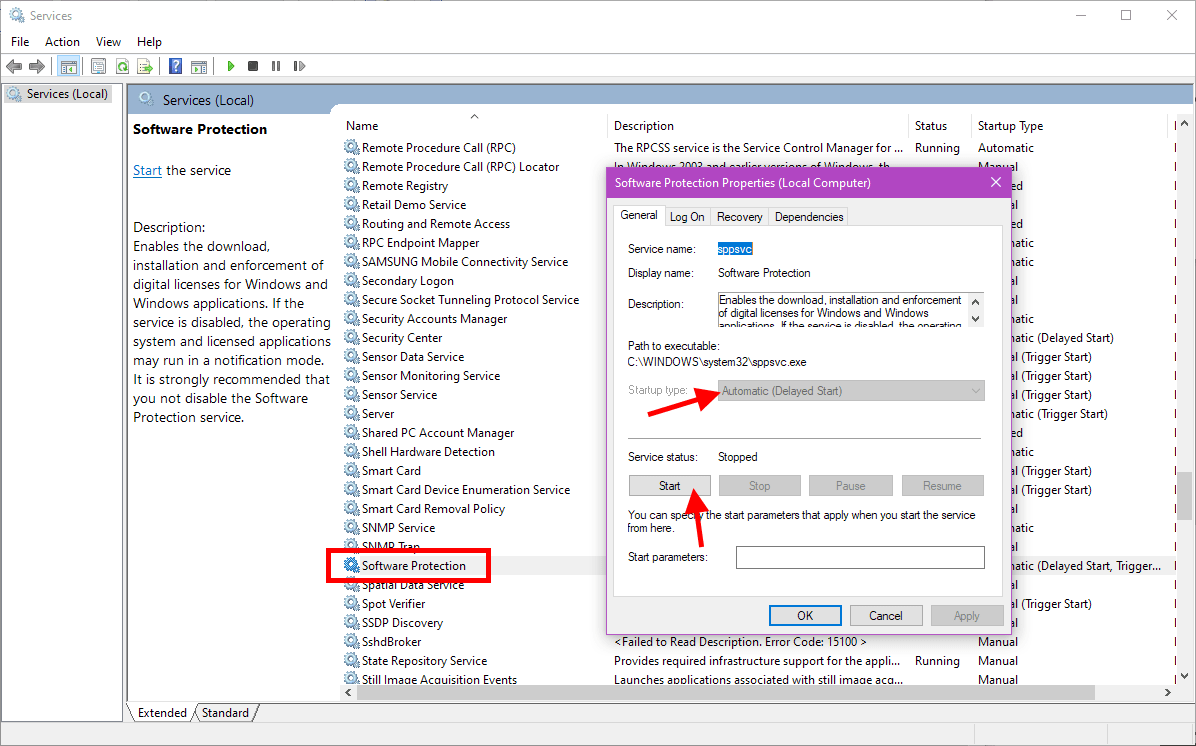Click inside the Start parameters field
Screen dimensions: 1196x746
pos(859,557)
